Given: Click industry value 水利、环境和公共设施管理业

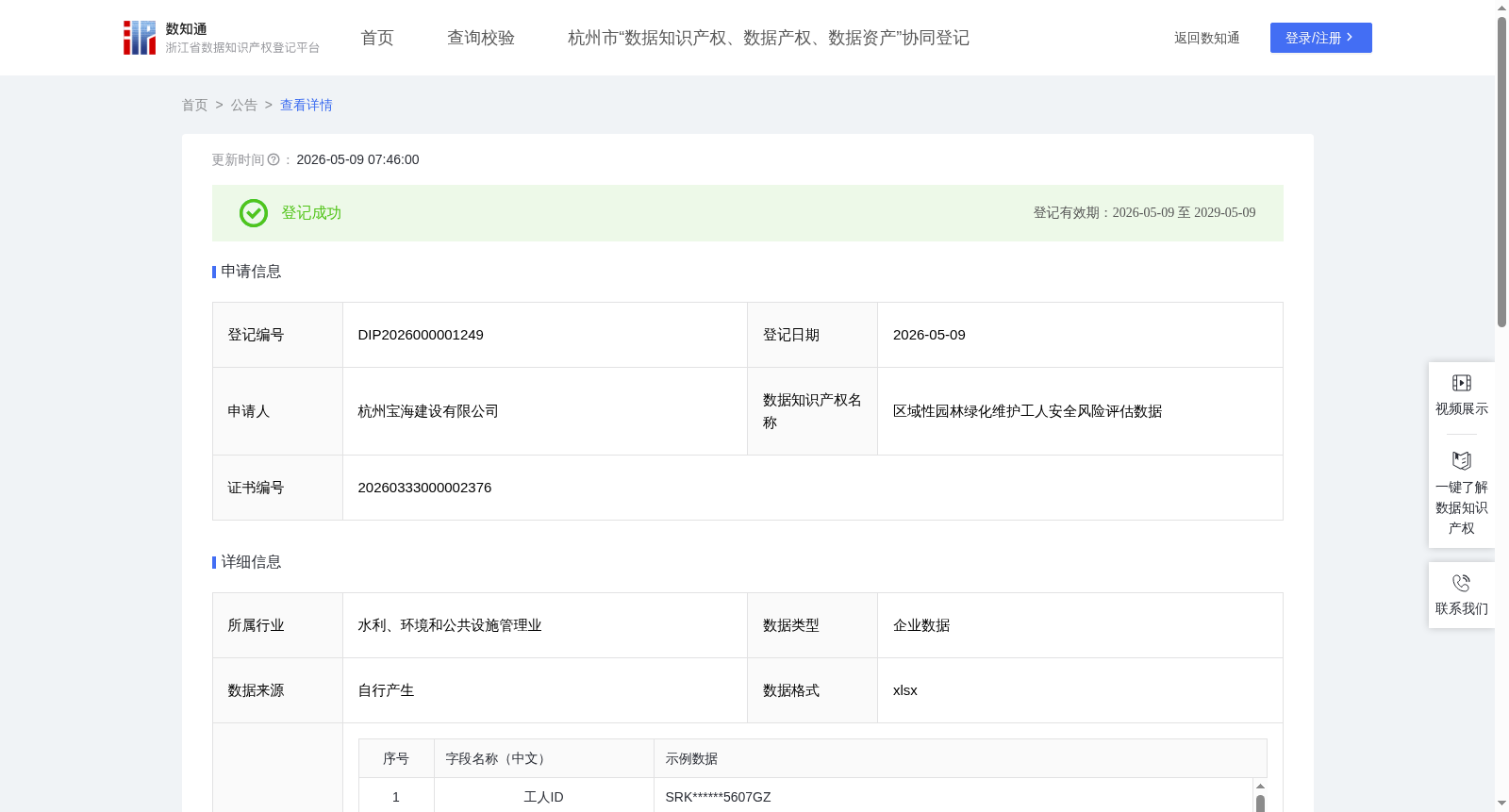Looking at the screenshot, I should 450,625.
